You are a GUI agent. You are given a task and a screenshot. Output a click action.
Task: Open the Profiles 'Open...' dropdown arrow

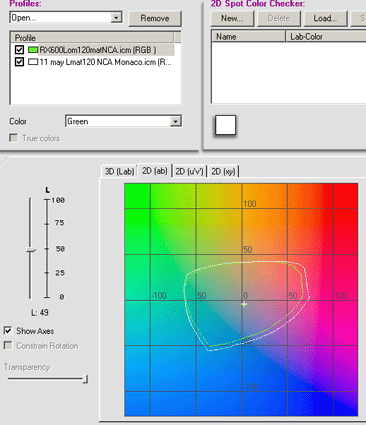click(x=116, y=17)
